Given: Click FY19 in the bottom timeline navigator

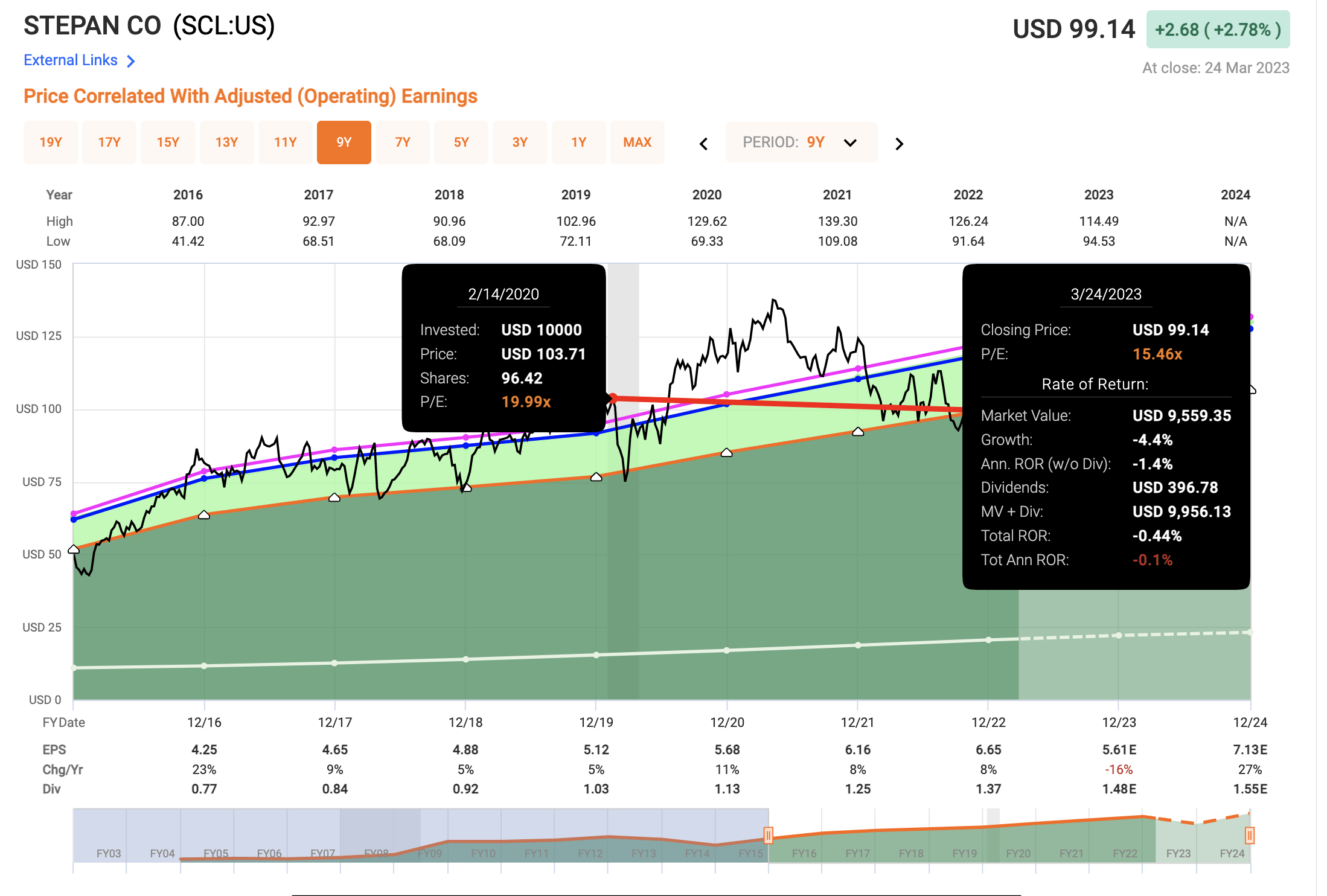Looking at the screenshot, I should pos(964,854).
